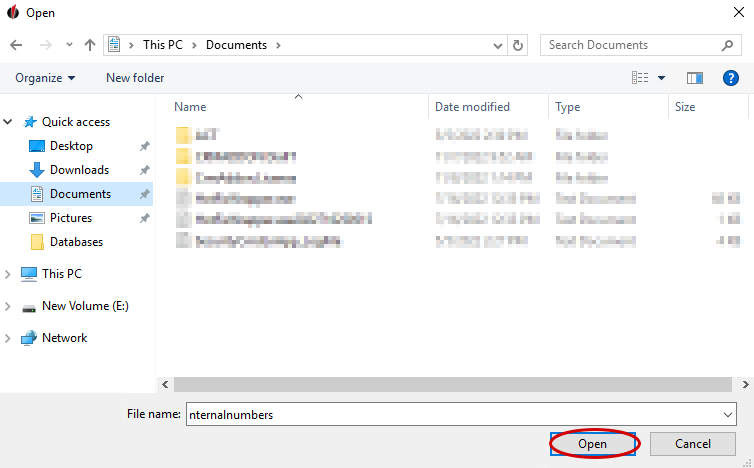The height and width of the screenshot is (468, 754).
Task: Expand the New Volume (E:) node
Action: click(x=8, y=306)
